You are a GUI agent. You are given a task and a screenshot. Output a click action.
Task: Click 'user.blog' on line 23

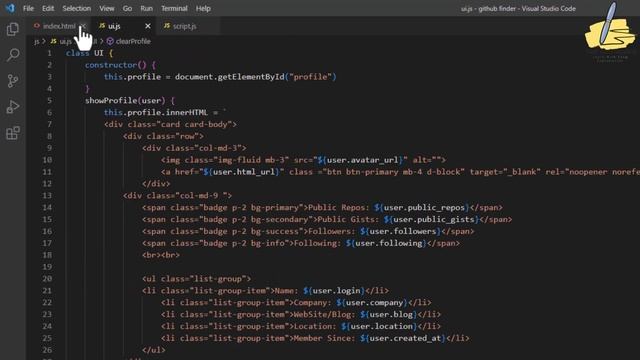coord(391,314)
